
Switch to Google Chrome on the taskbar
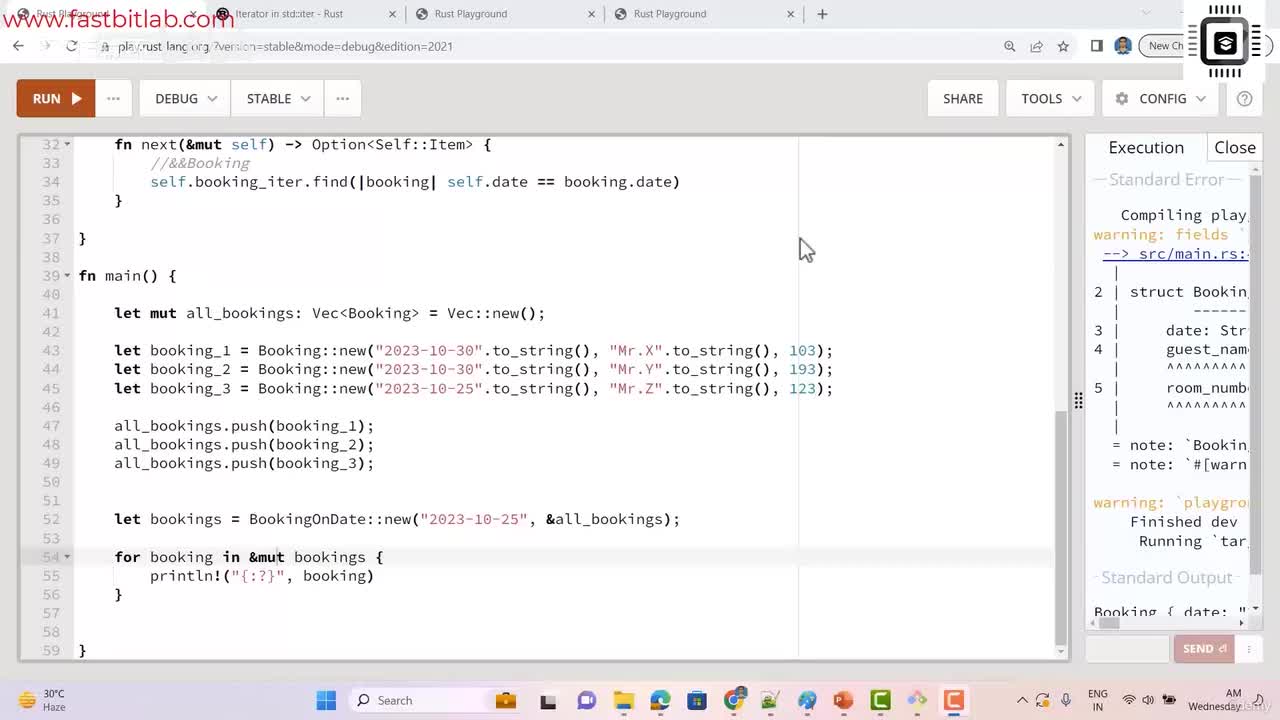(734, 700)
